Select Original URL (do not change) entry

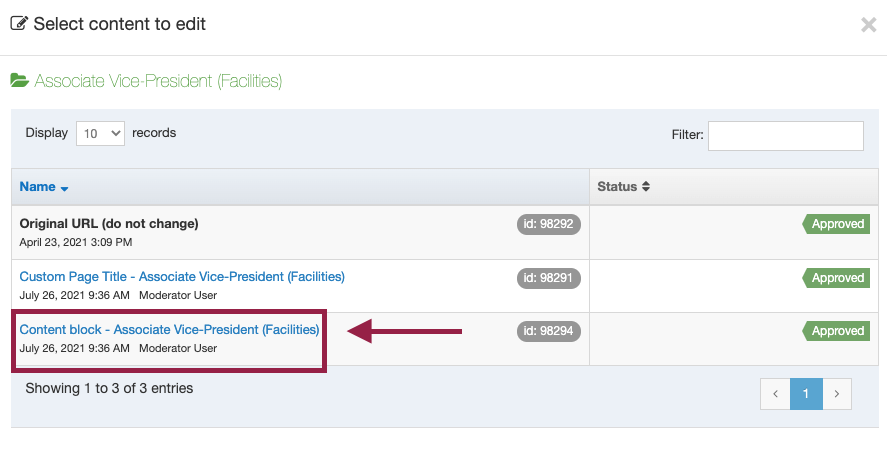point(109,224)
